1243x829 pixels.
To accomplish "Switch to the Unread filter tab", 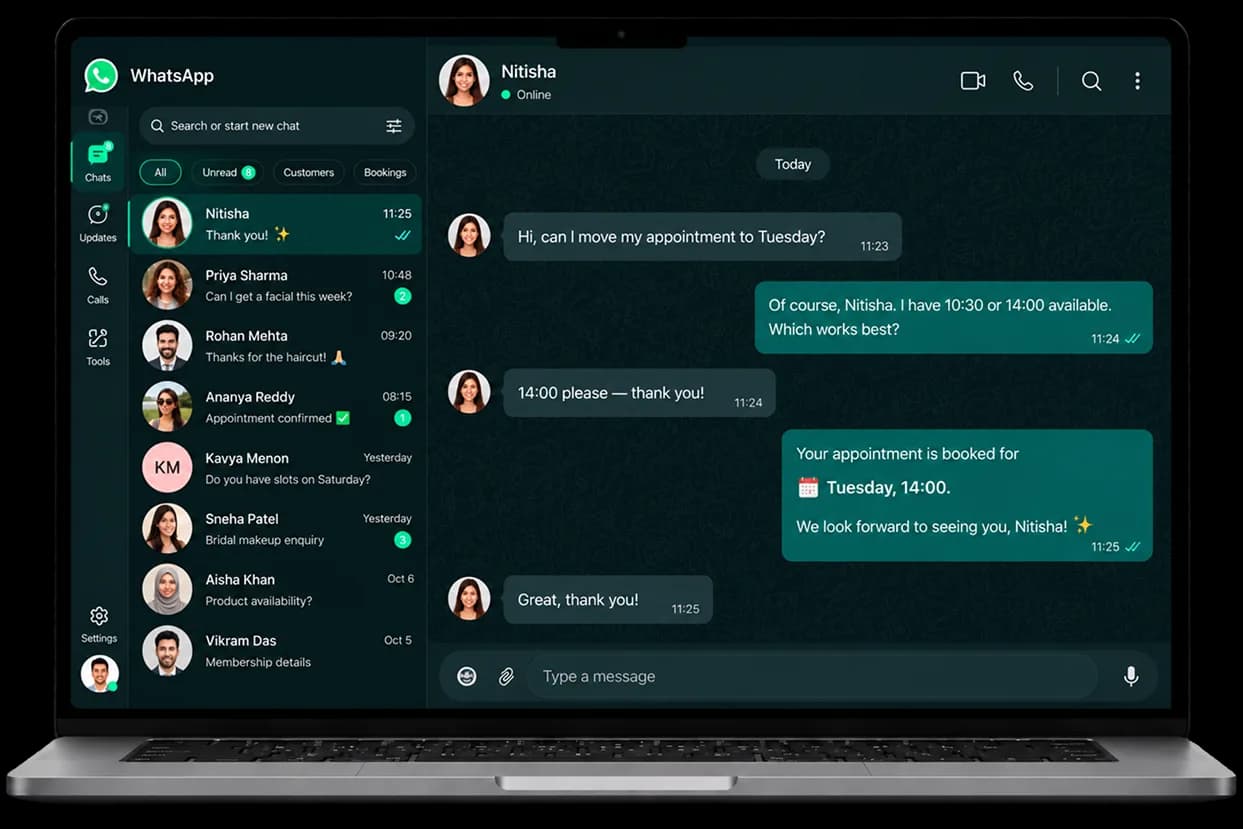I will [227, 173].
